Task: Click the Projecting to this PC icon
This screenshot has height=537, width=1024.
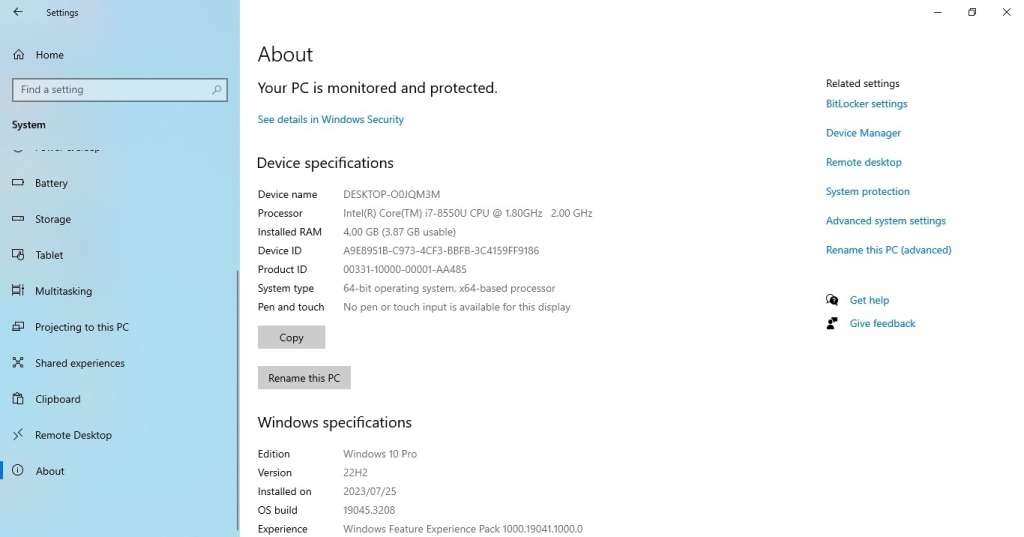Action: pos(18,327)
